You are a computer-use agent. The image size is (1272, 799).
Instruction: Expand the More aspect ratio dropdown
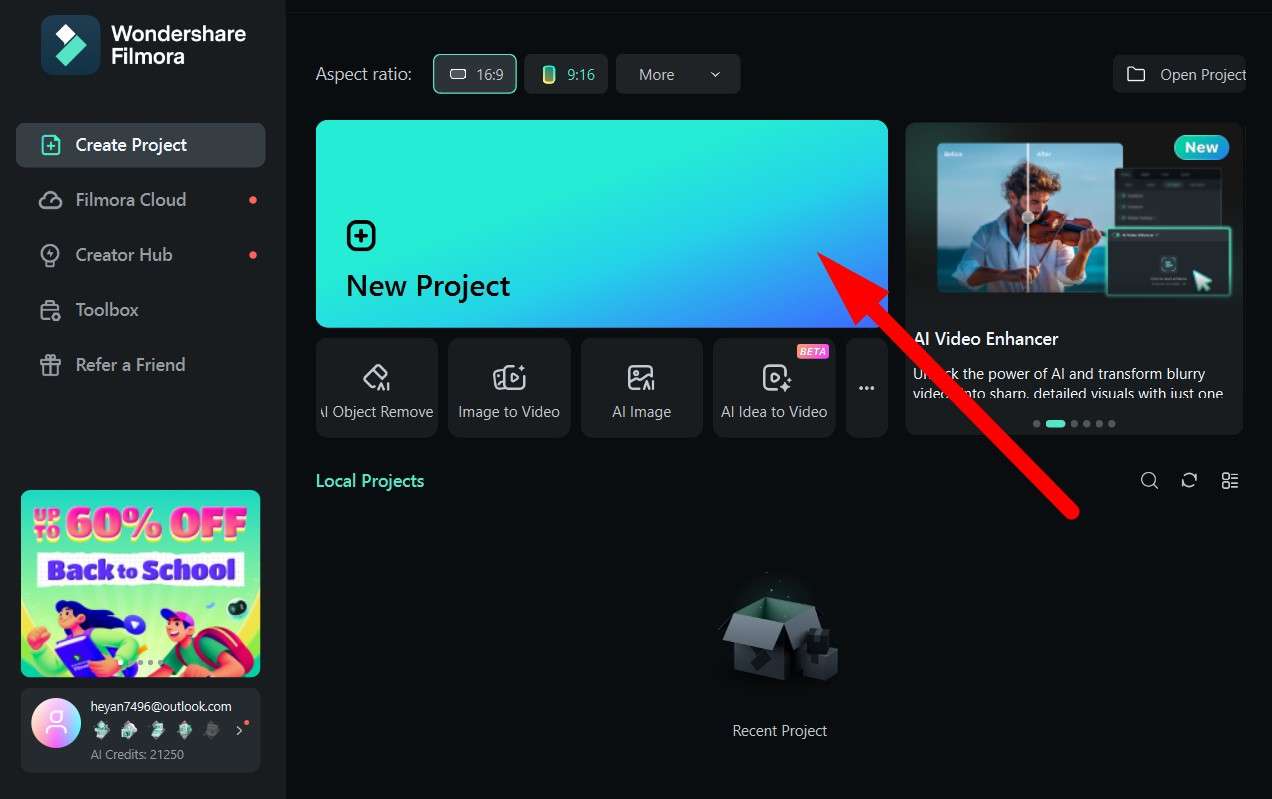point(678,74)
